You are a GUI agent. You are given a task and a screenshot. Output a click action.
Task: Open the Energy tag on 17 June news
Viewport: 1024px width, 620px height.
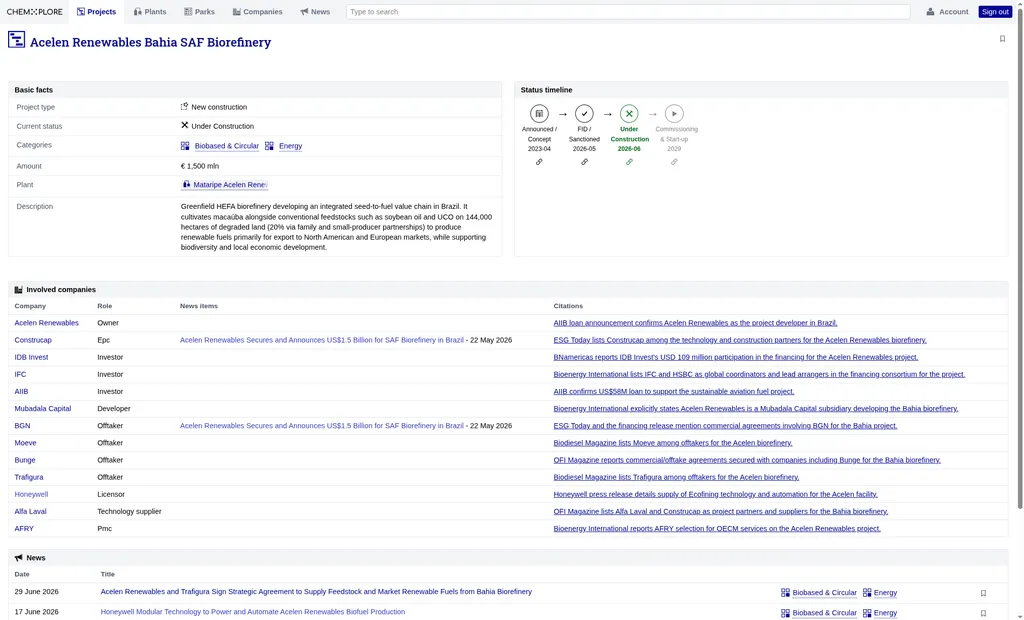[885, 613]
